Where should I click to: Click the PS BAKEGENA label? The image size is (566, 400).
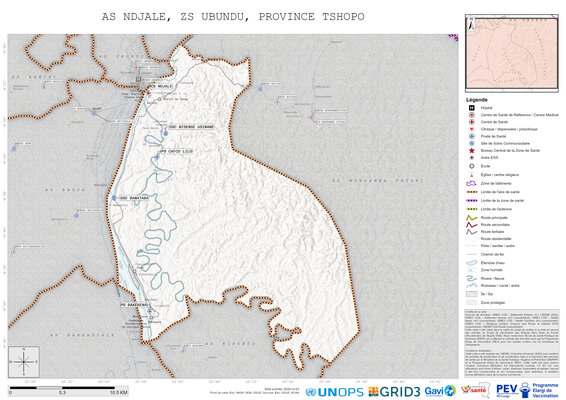pyautogui.click(x=133, y=305)
